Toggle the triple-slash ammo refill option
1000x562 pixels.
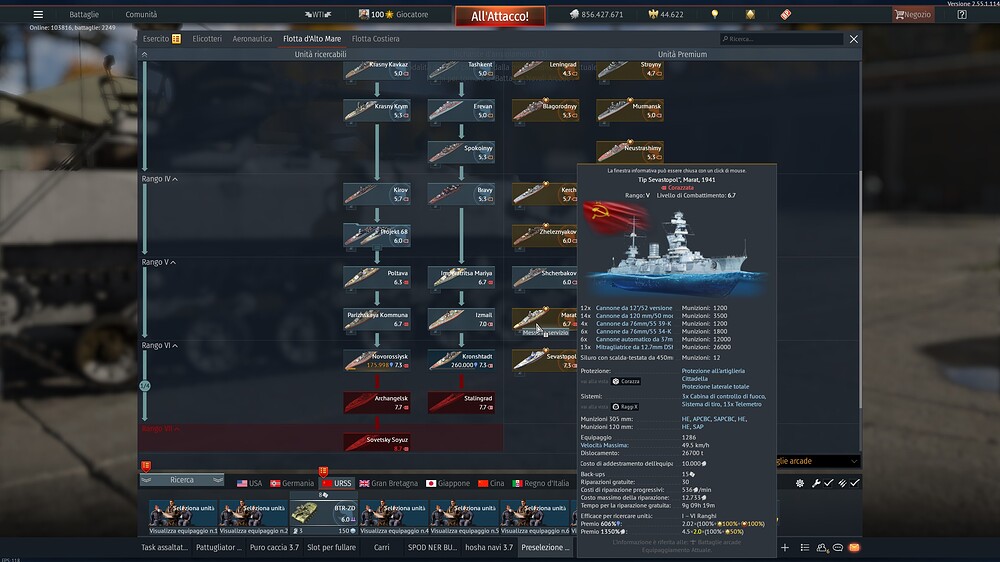tap(842, 483)
